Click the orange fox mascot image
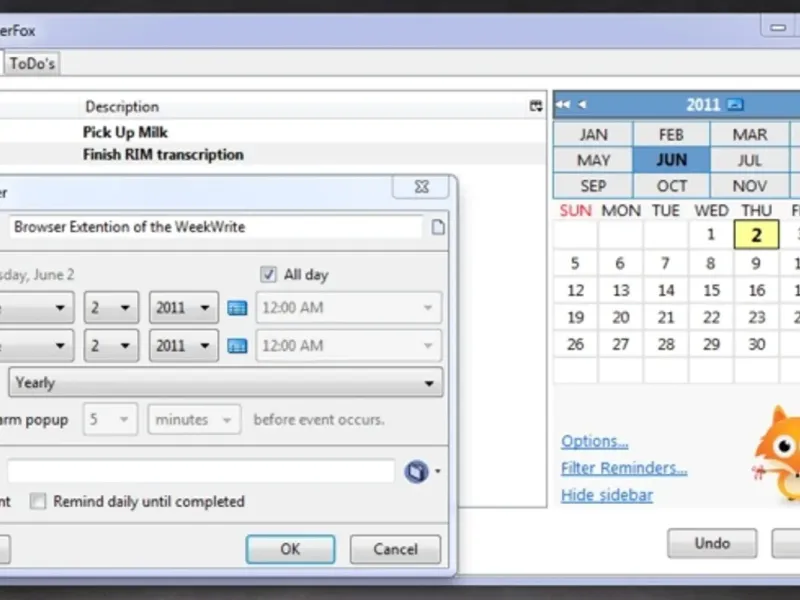The width and height of the screenshot is (800, 600). click(777, 454)
